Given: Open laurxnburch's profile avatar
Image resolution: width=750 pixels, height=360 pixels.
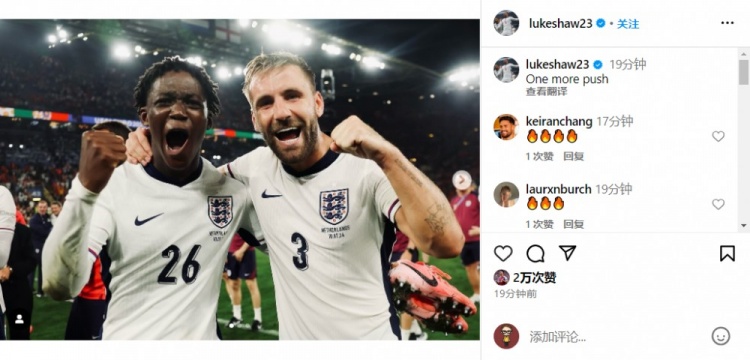Looking at the screenshot, I should [x=506, y=194].
